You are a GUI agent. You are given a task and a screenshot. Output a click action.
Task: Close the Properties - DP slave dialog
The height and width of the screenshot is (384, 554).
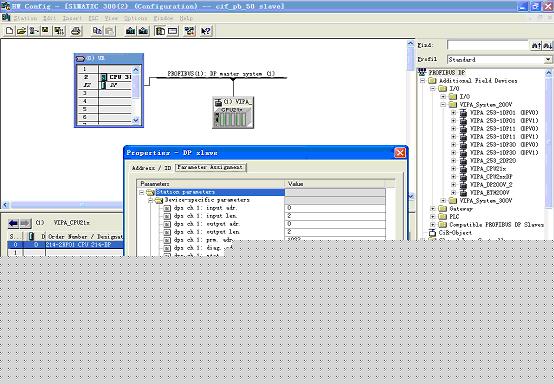point(400,153)
